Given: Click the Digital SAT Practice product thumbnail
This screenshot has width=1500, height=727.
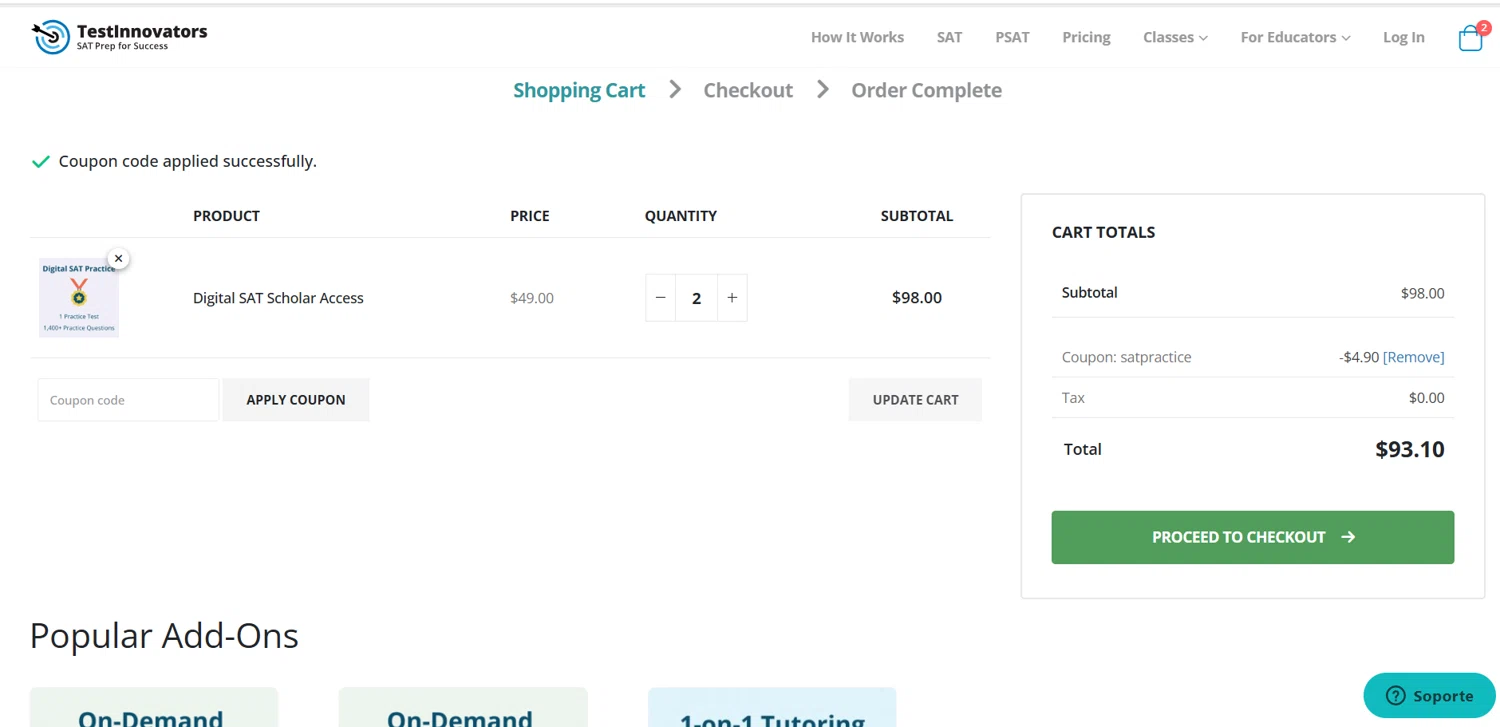Looking at the screenshot, I should point(79,298).
